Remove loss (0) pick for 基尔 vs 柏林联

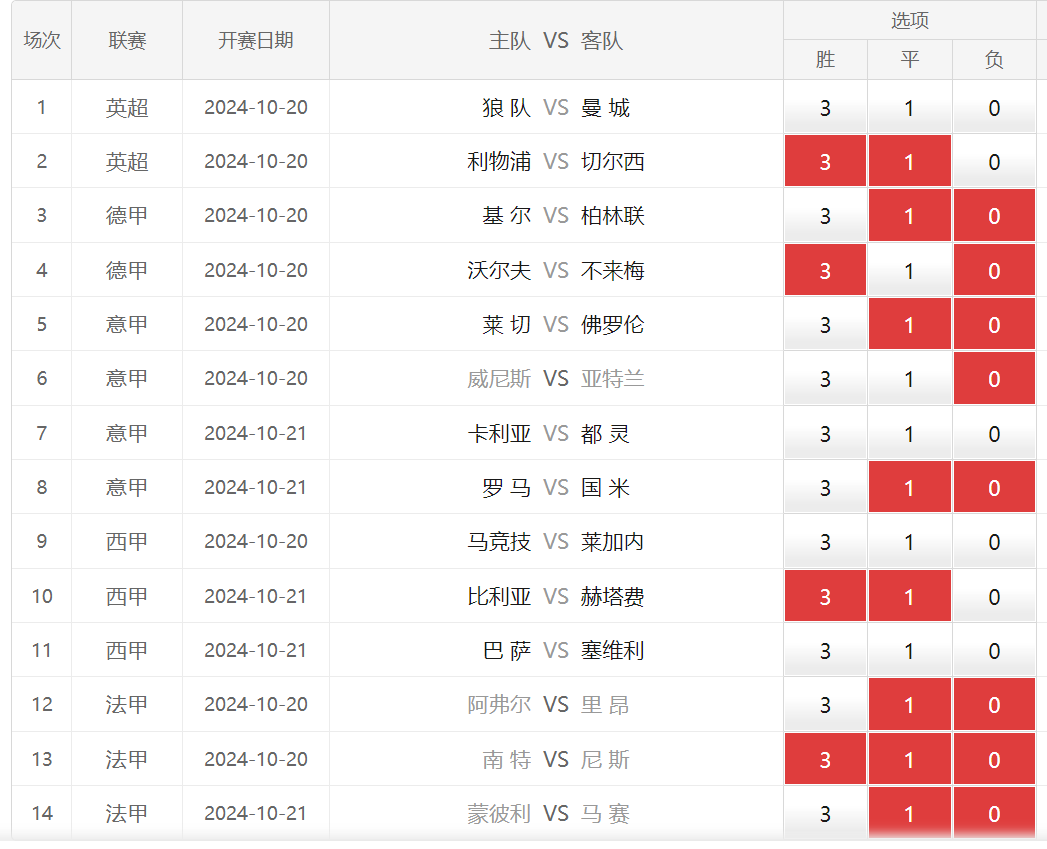[x=994, y=215]
